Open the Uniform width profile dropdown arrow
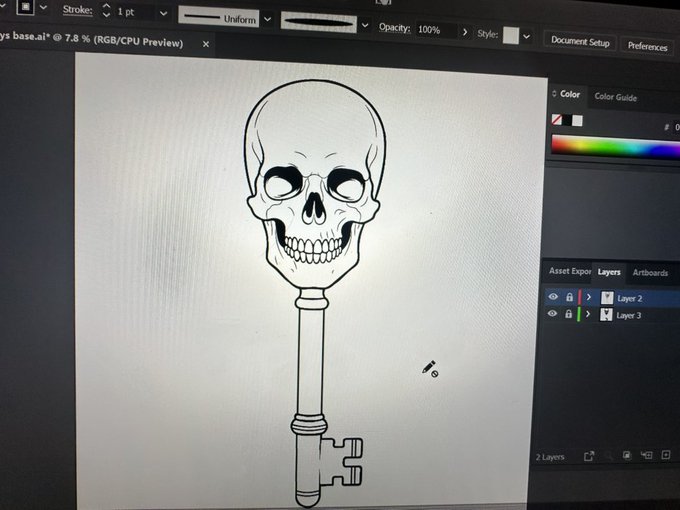680x510 pixels. pos(268,19)
